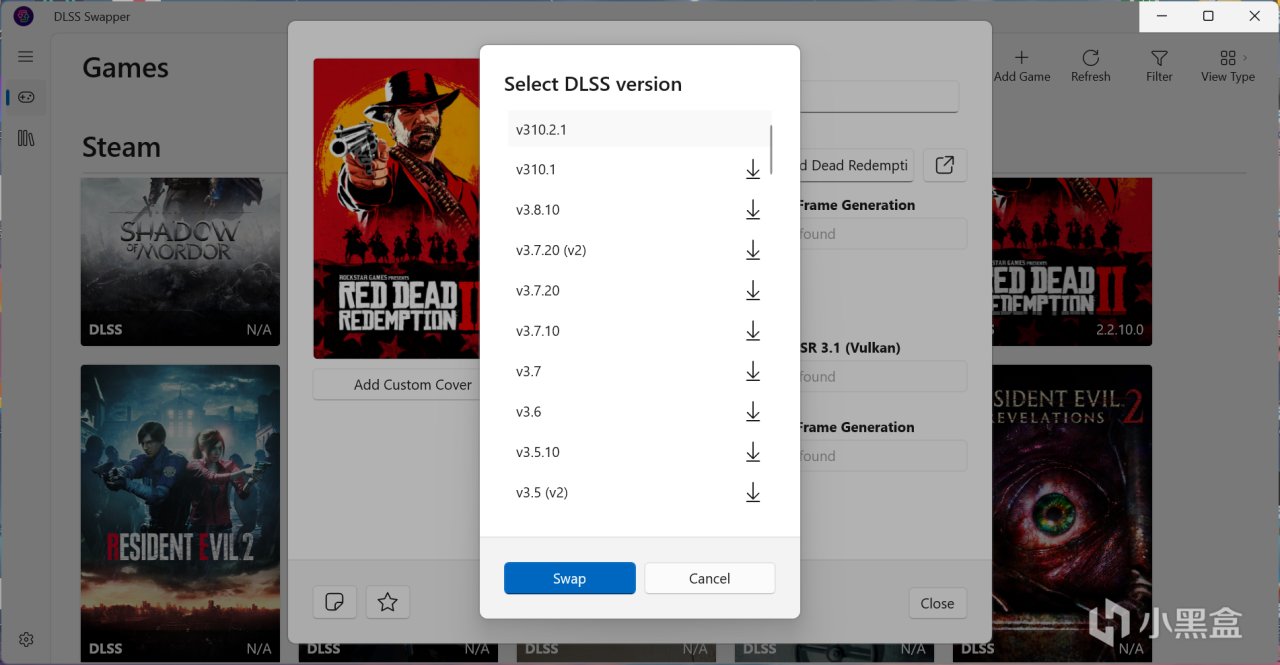
Task: Select the v310.2.1 version row
Action: tap(639, 129)
